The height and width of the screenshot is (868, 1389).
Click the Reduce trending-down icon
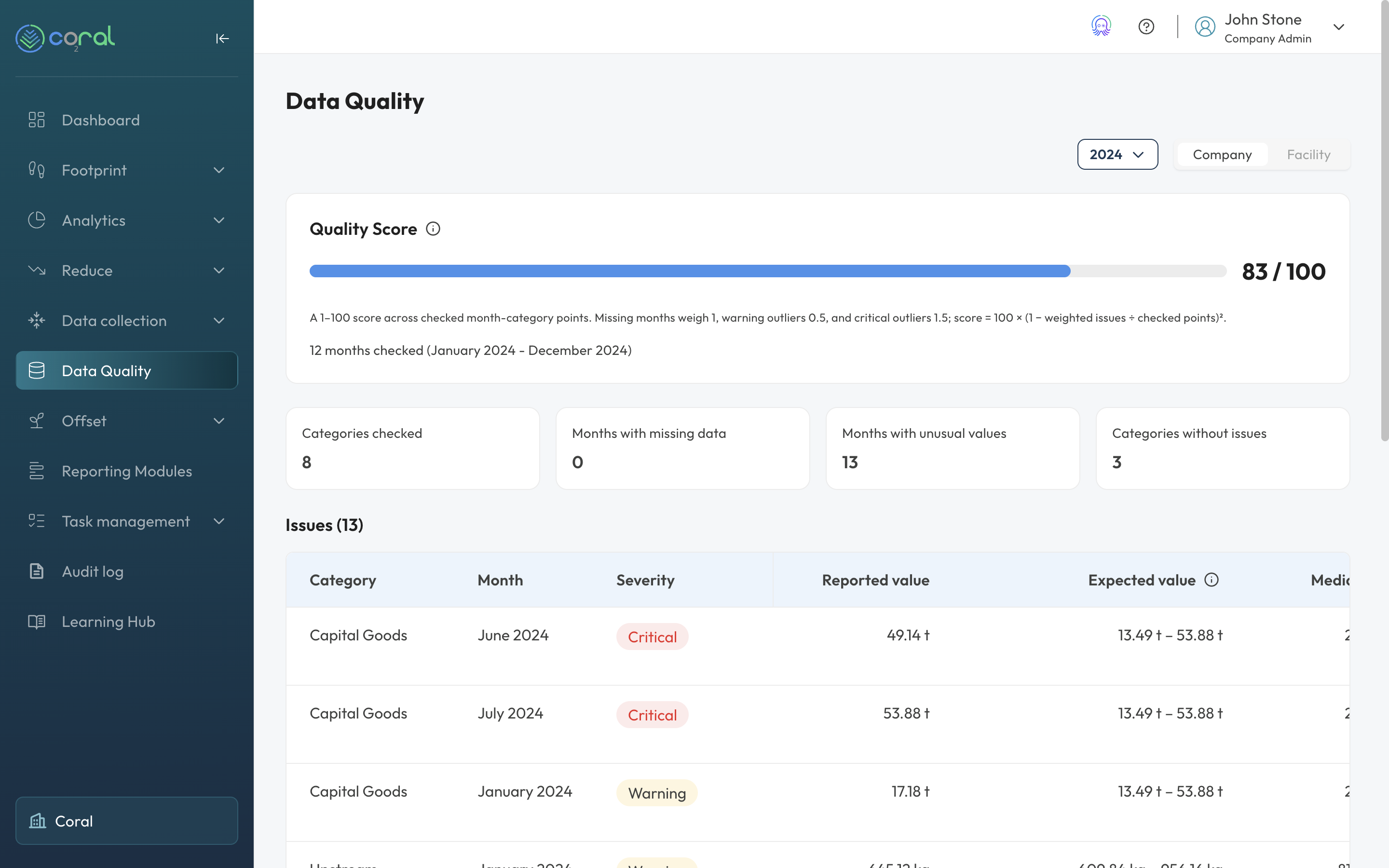tap(37, 271)
